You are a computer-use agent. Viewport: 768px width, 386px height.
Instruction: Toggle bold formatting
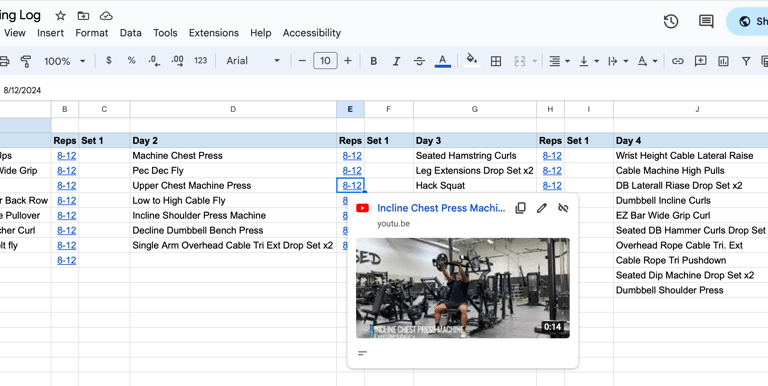pyautogui.click(x=374, y=61)
